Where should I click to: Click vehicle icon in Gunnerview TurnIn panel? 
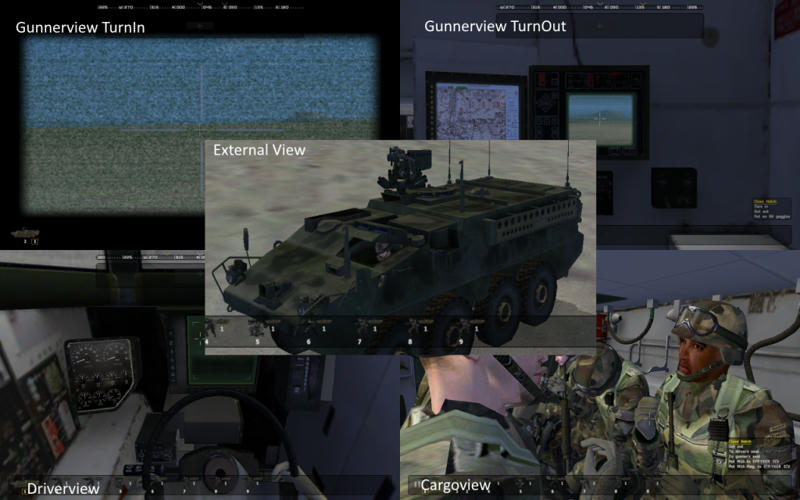pyautogui.click(x=25, y=233)
